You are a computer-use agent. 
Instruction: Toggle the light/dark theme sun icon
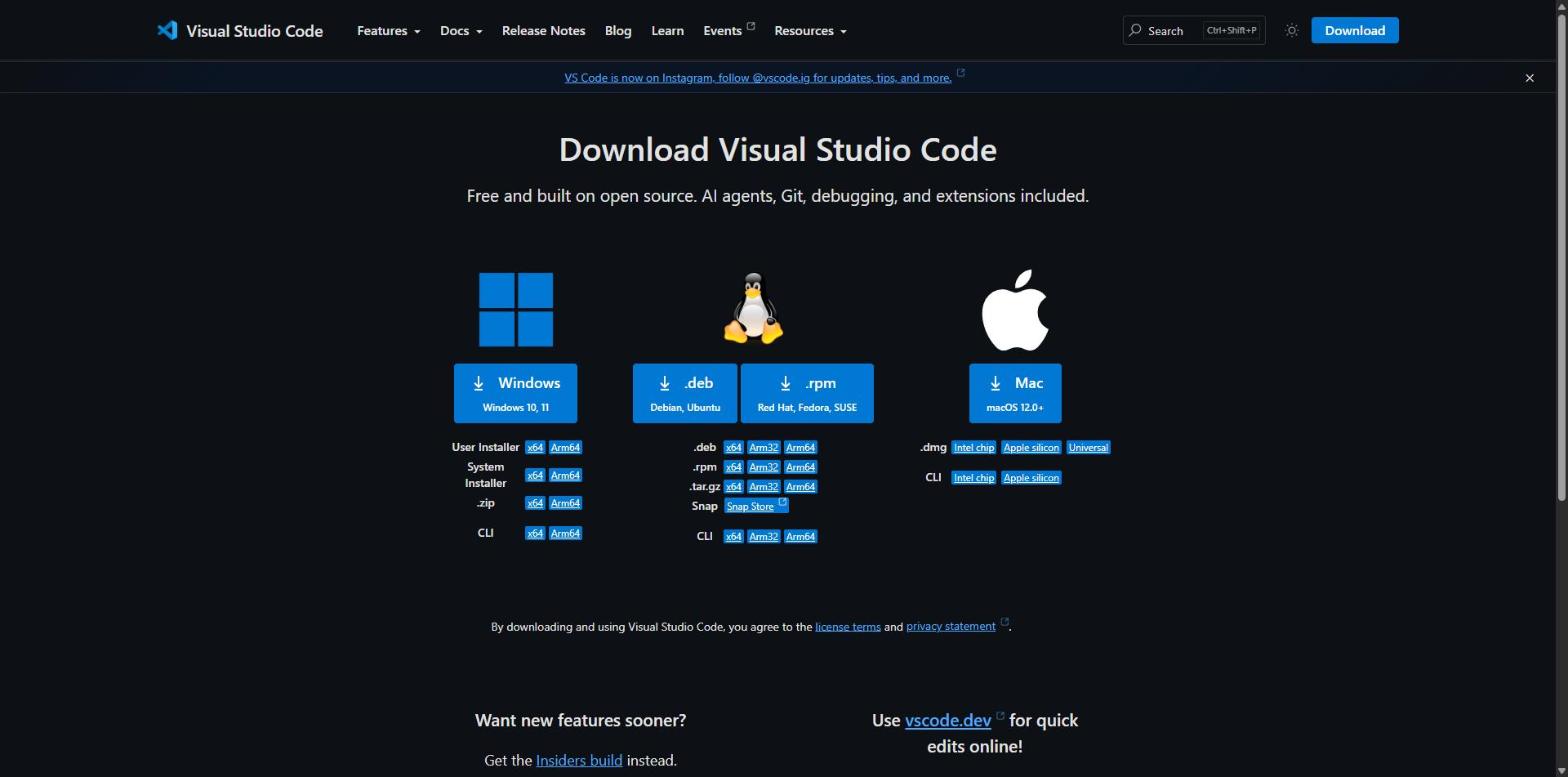tap(1292, 31)
